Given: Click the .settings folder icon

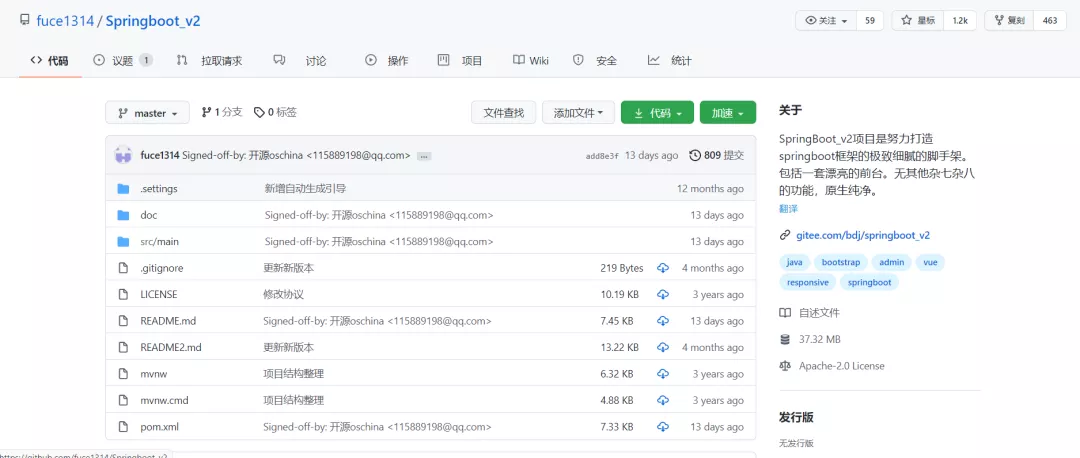Looking at the screenshot, I should [x=123, y=189].
